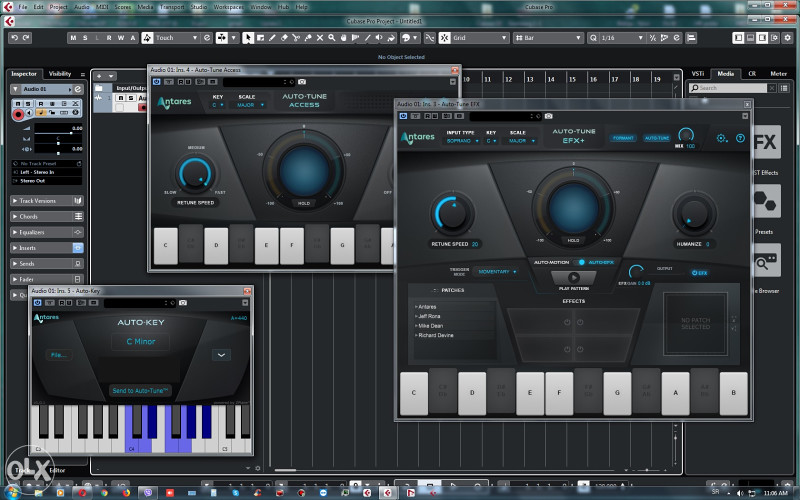Open Auto-Tune EFX+ help question mark
The image size is (800, 500).
[740, 138]
